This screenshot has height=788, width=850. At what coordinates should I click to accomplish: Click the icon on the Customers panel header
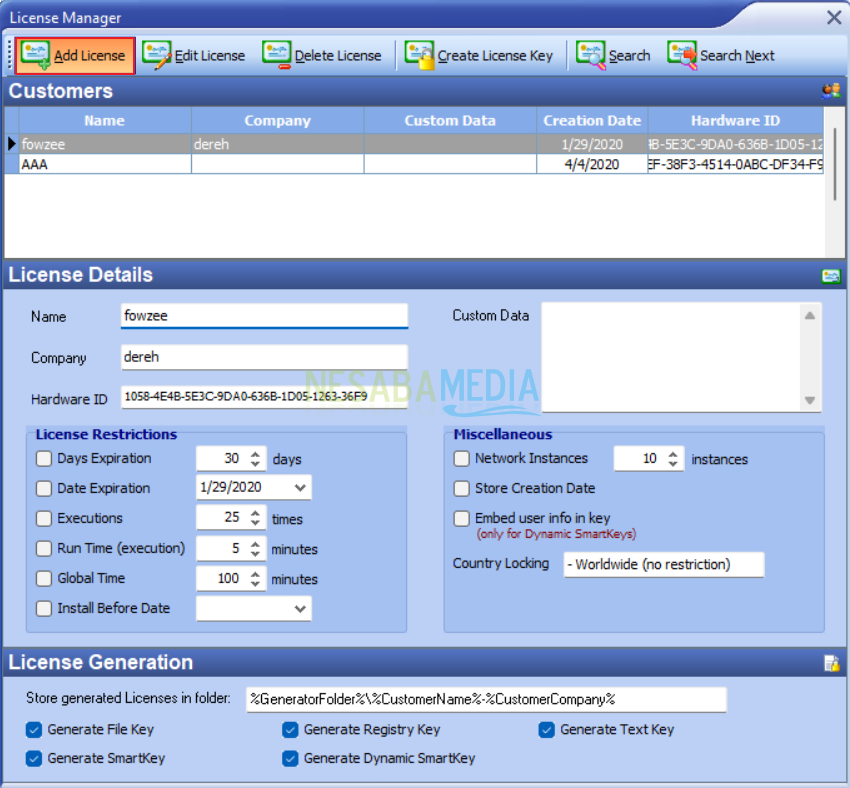[830, 90]
